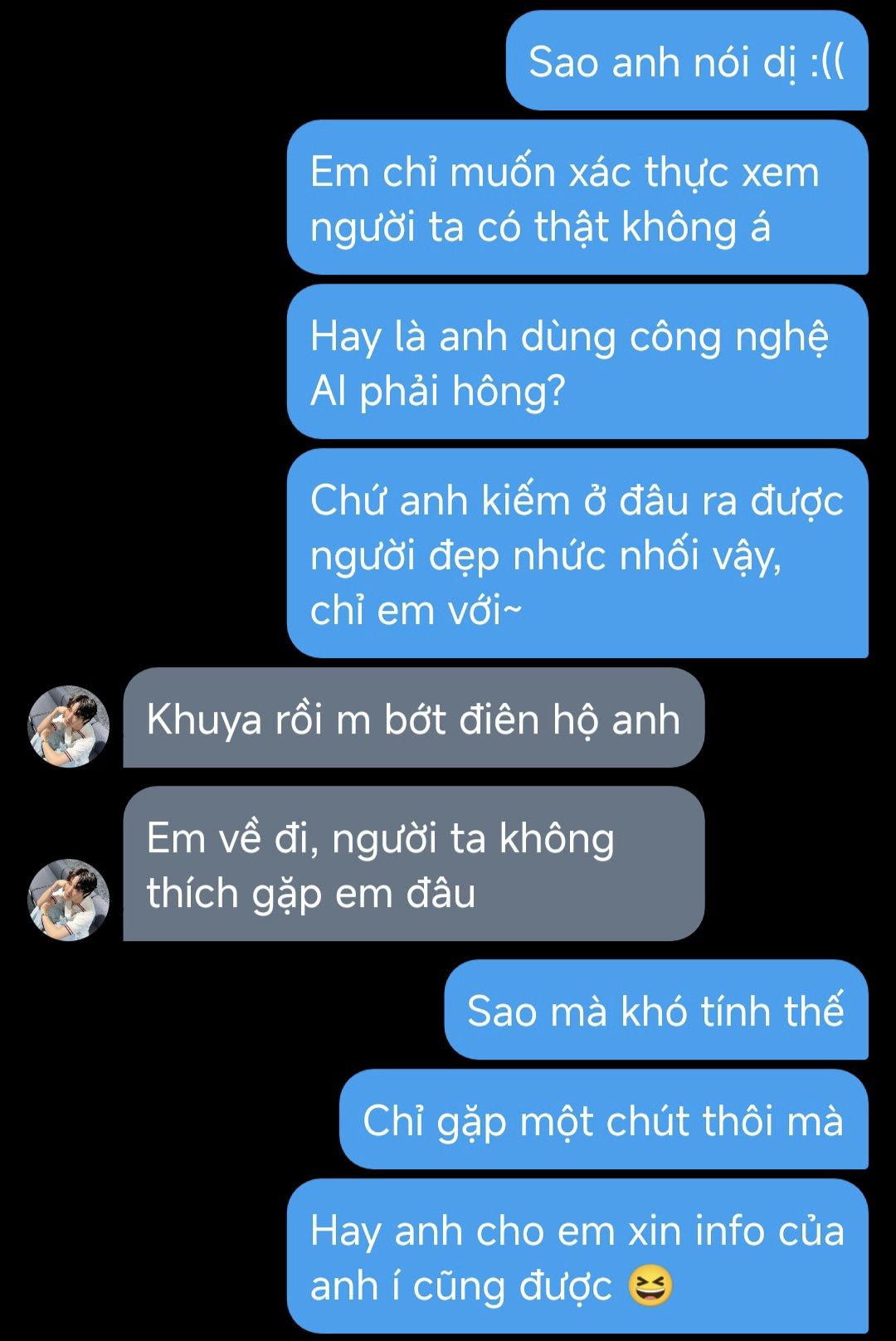Screen dimensions: 896x1341
Task: Tap the 'phải hông?' question text
Action: (462, 392)
